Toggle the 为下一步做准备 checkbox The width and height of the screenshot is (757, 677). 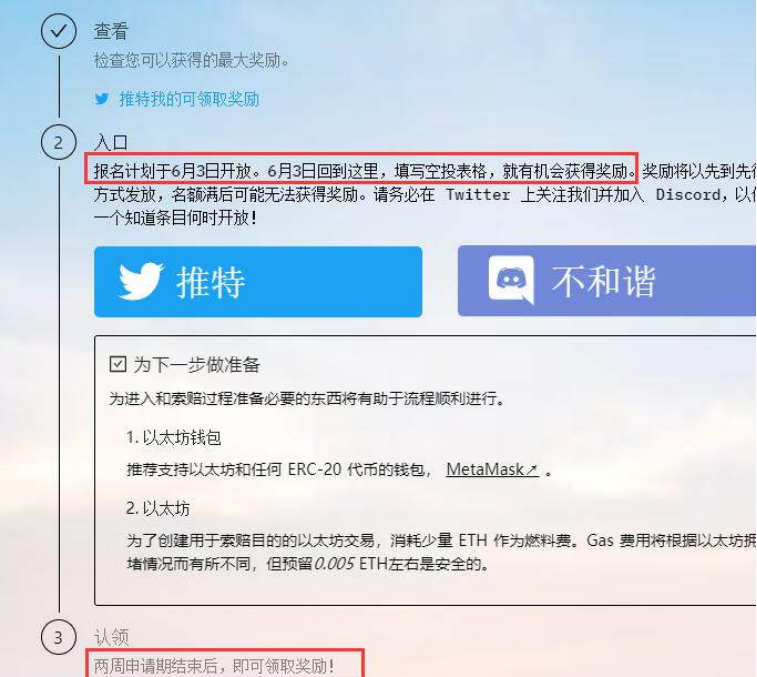click(118, 364)
